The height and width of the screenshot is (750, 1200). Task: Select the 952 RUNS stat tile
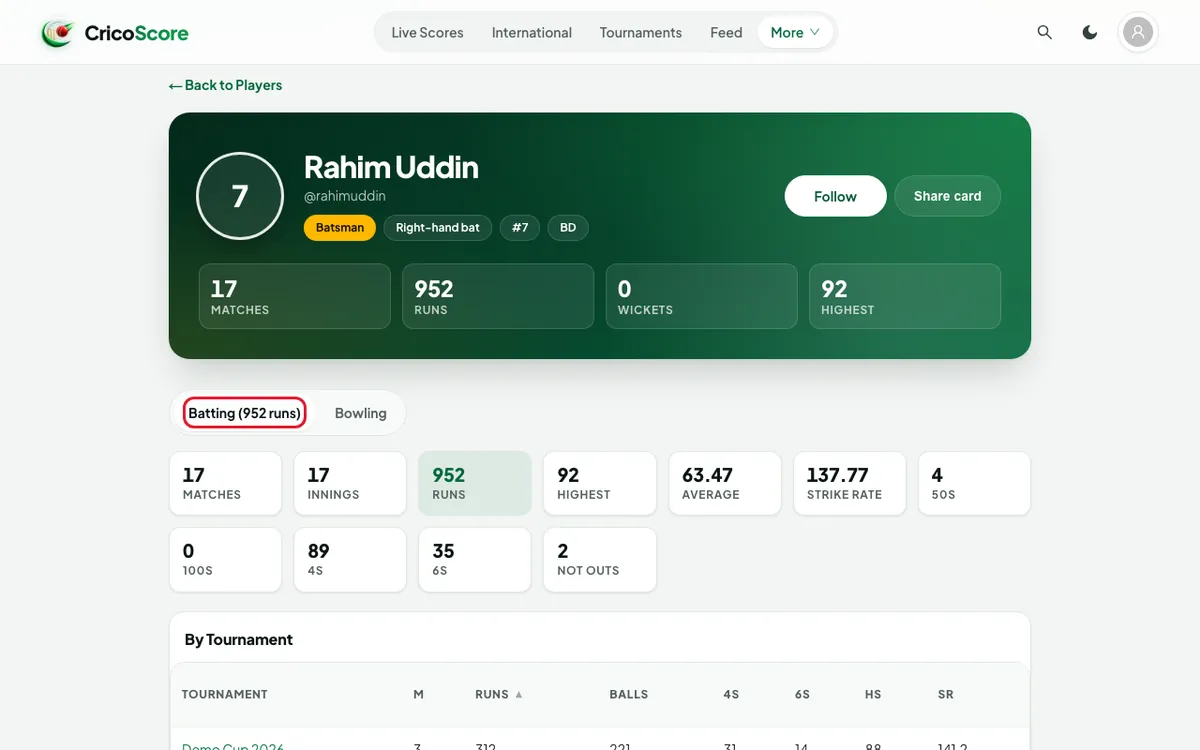point(475,484)
